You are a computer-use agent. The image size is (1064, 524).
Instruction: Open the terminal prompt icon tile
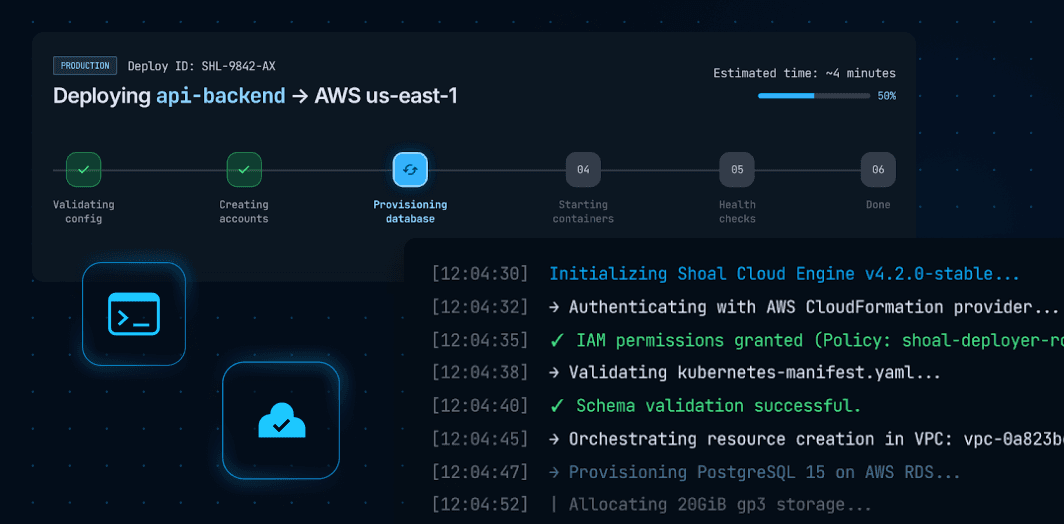[x=134, y=314]
